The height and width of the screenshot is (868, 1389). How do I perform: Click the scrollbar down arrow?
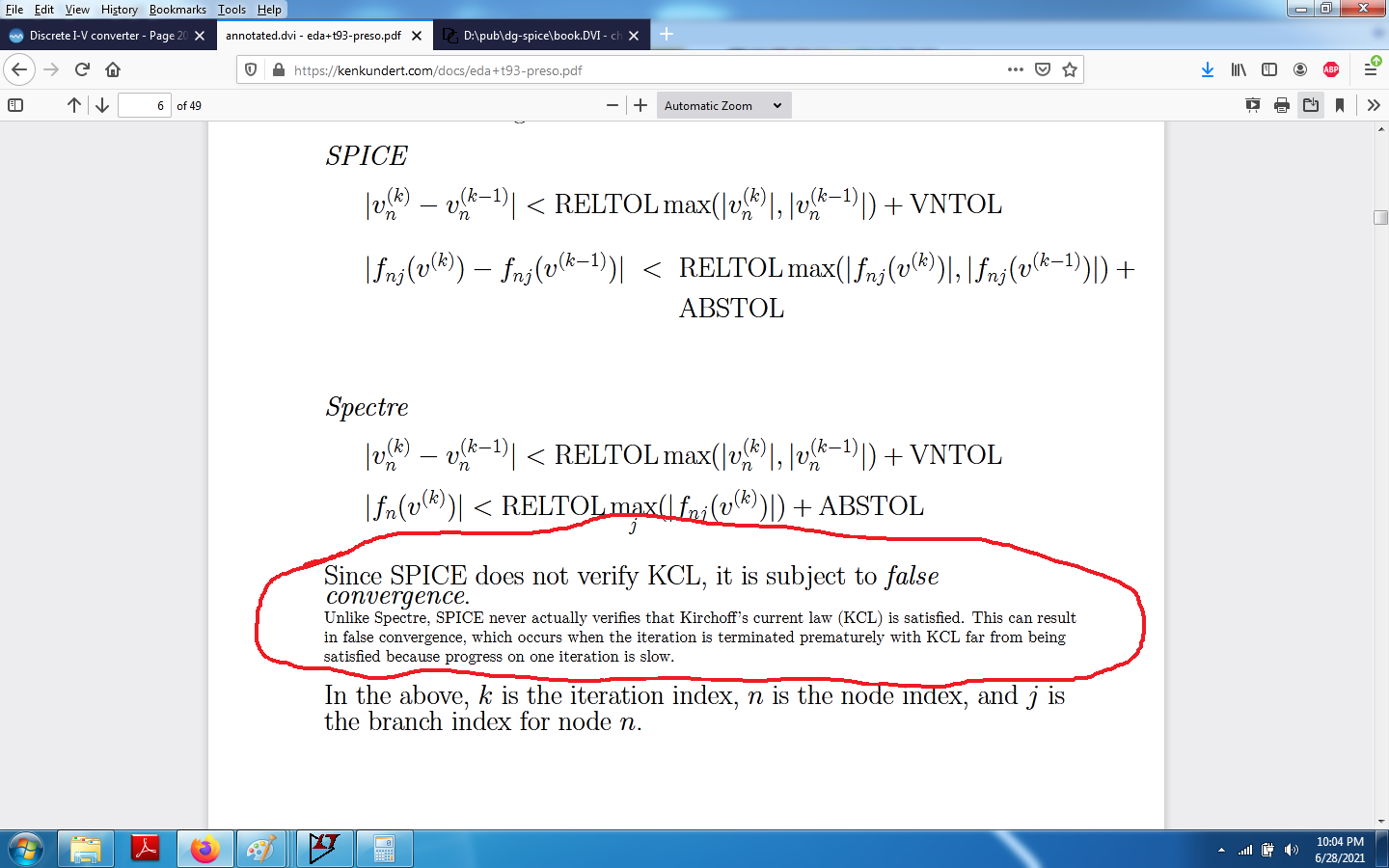coord(1380,822)
